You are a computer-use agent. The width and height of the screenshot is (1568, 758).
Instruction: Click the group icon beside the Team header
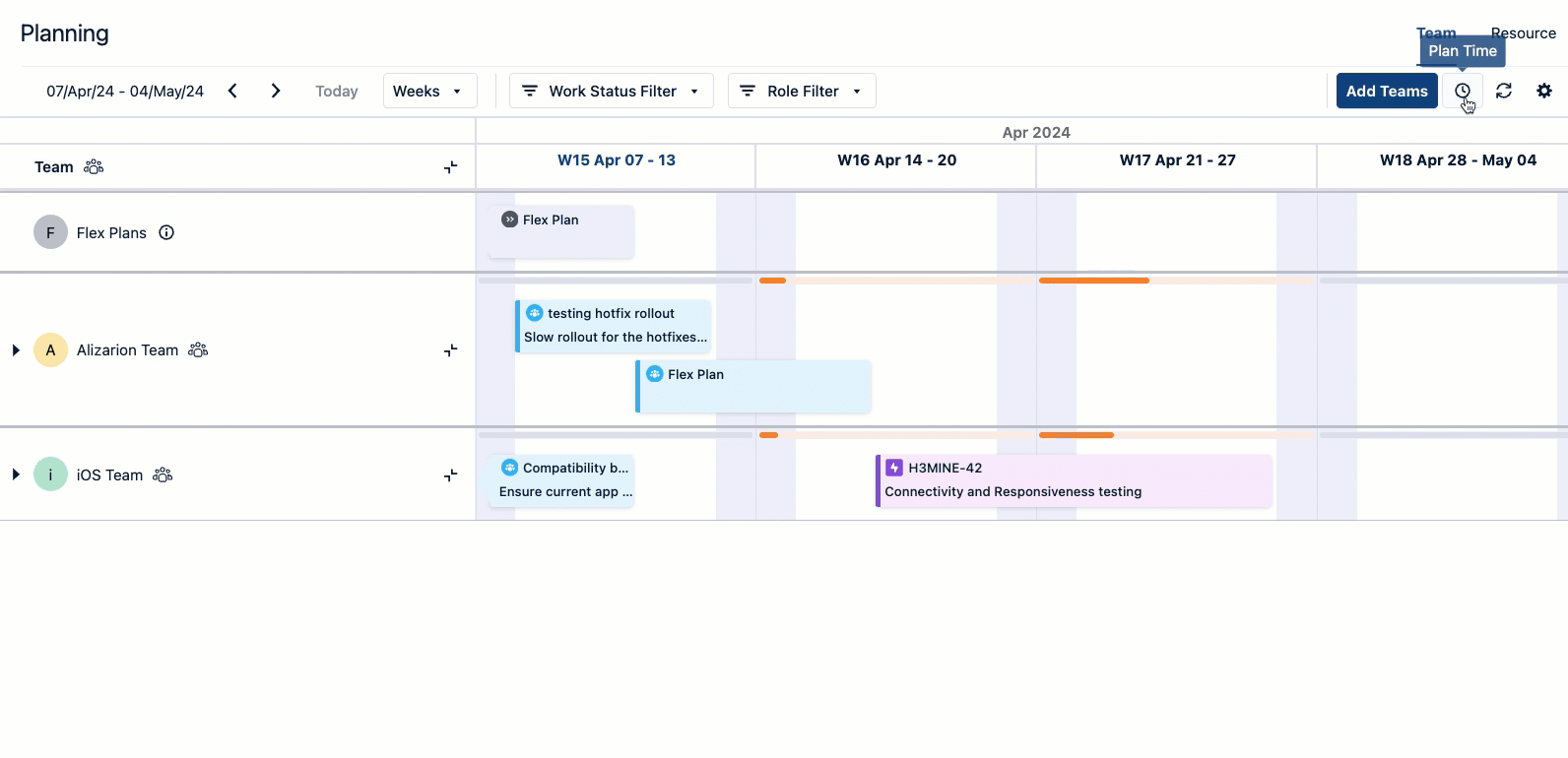[93, 166]
